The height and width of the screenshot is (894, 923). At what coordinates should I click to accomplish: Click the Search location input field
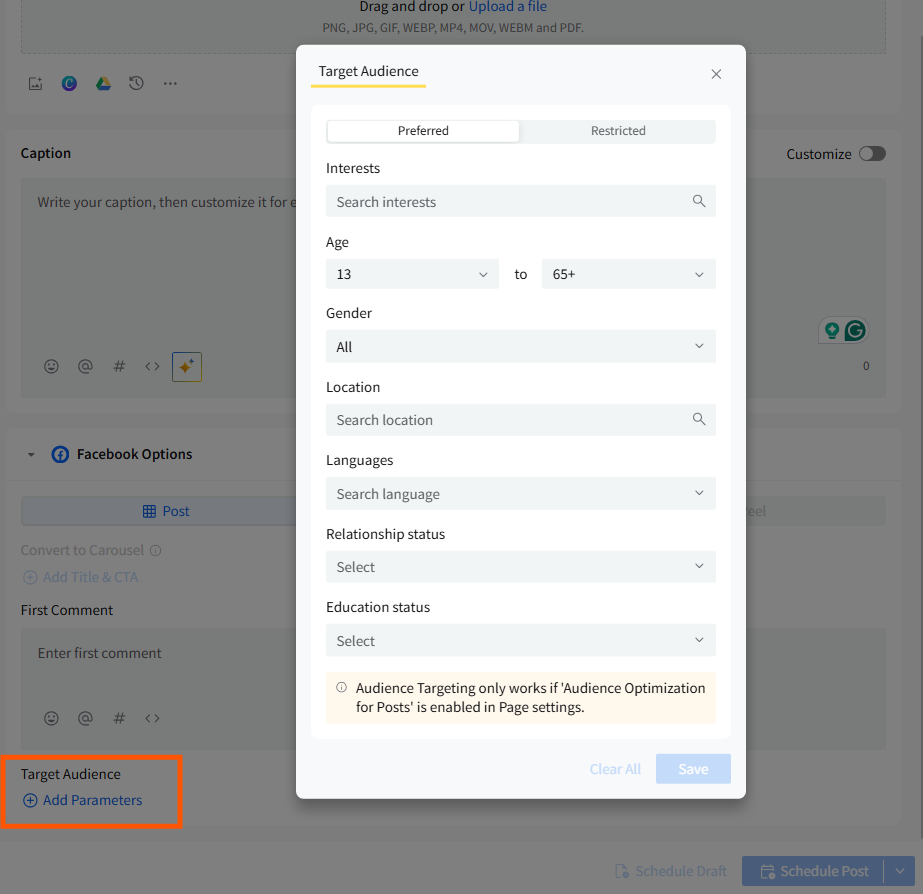[x=520, y=420]
